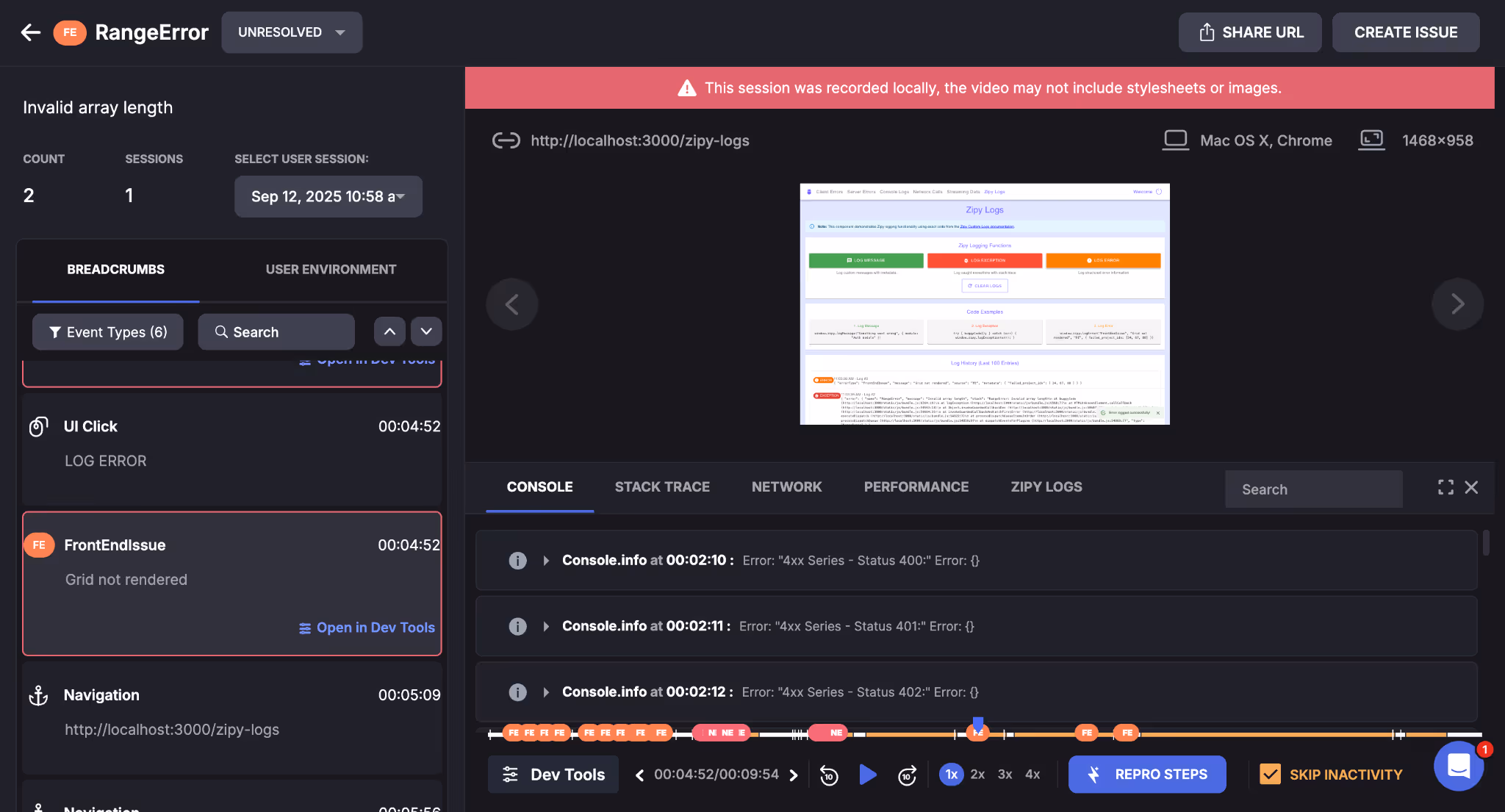The height and width of the screenshot is (812, 1505).
Task: Rewind the replay 10 seconds
Action: pyautogui.click(x=829, y=775)
